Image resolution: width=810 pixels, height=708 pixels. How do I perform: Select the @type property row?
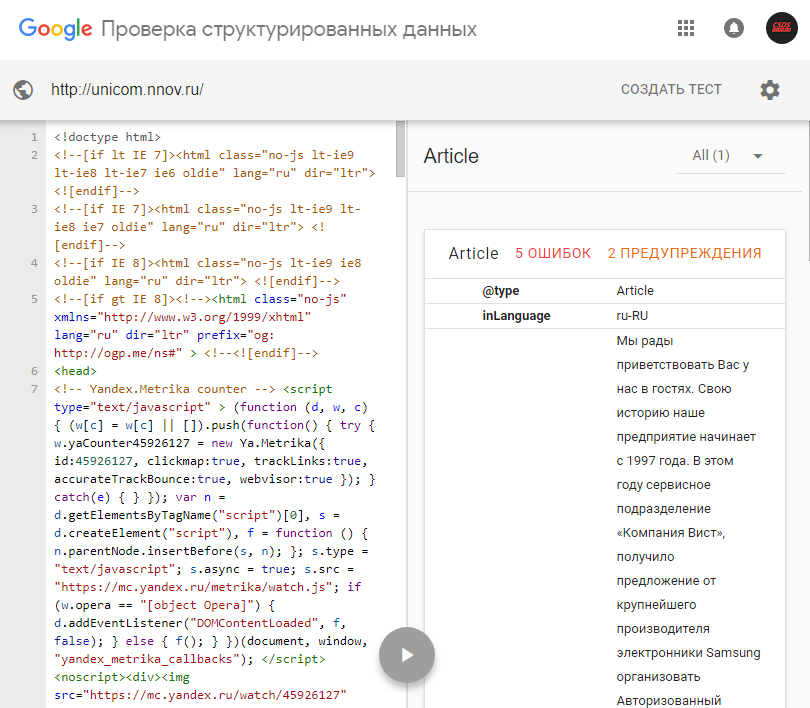(501, 291)
